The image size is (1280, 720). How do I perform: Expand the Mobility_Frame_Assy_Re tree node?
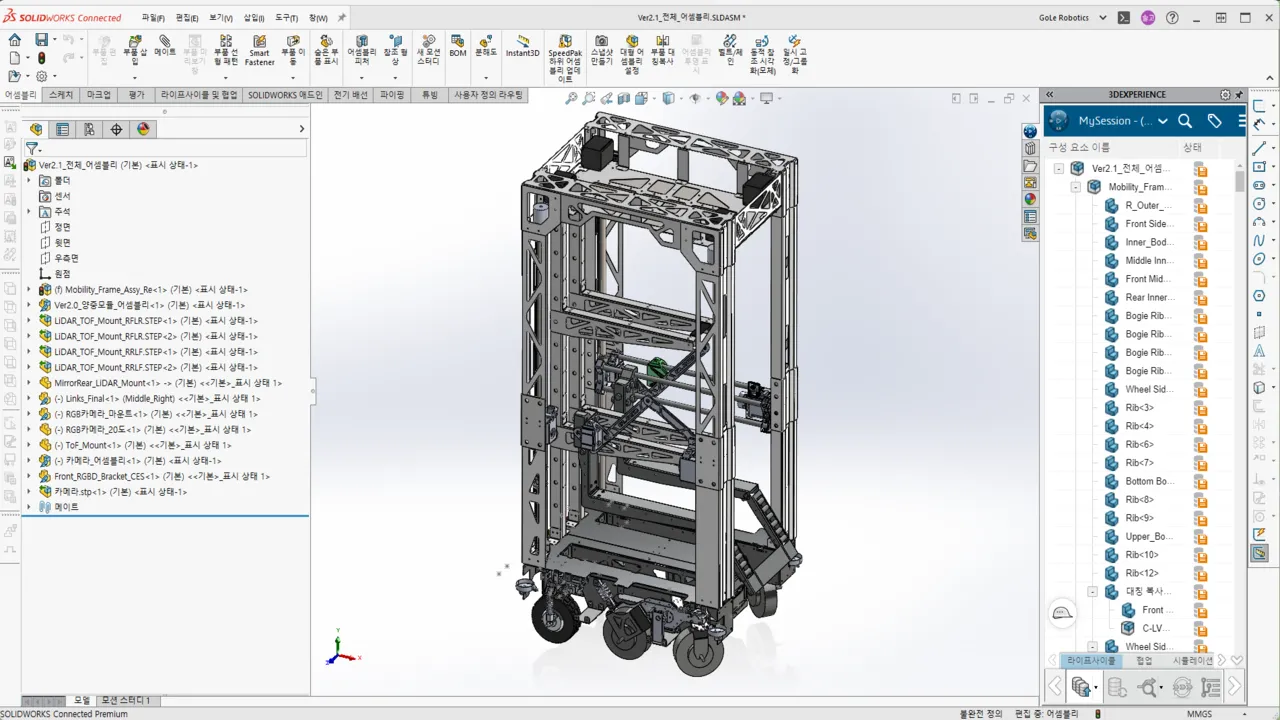[x=28, y=289]
